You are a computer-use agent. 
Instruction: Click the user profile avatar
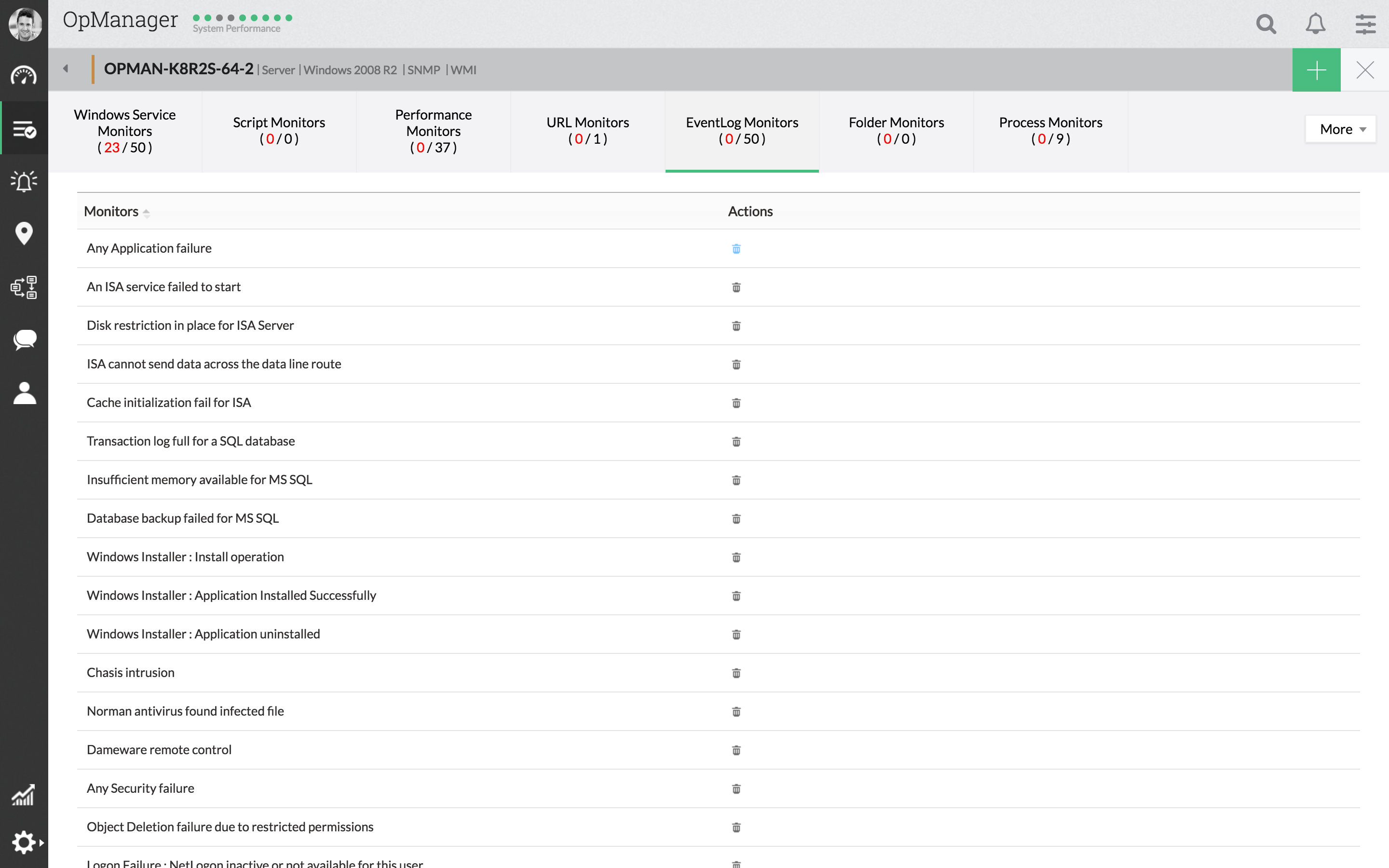tap(24, 24)
